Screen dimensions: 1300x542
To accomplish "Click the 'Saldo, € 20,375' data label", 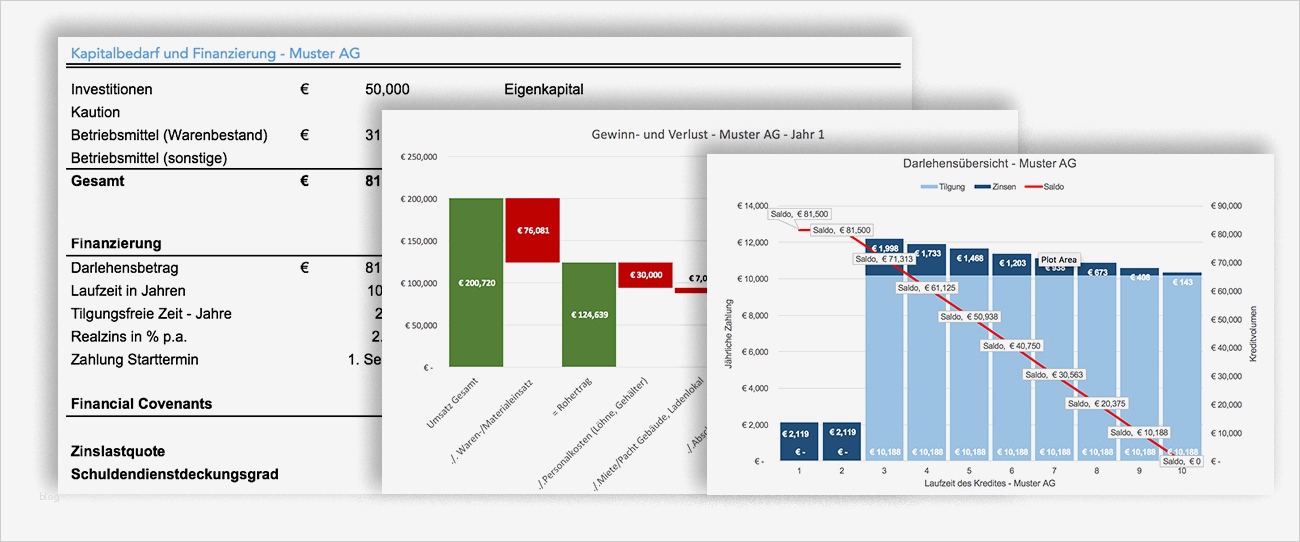I will (x=1097, y=404).
